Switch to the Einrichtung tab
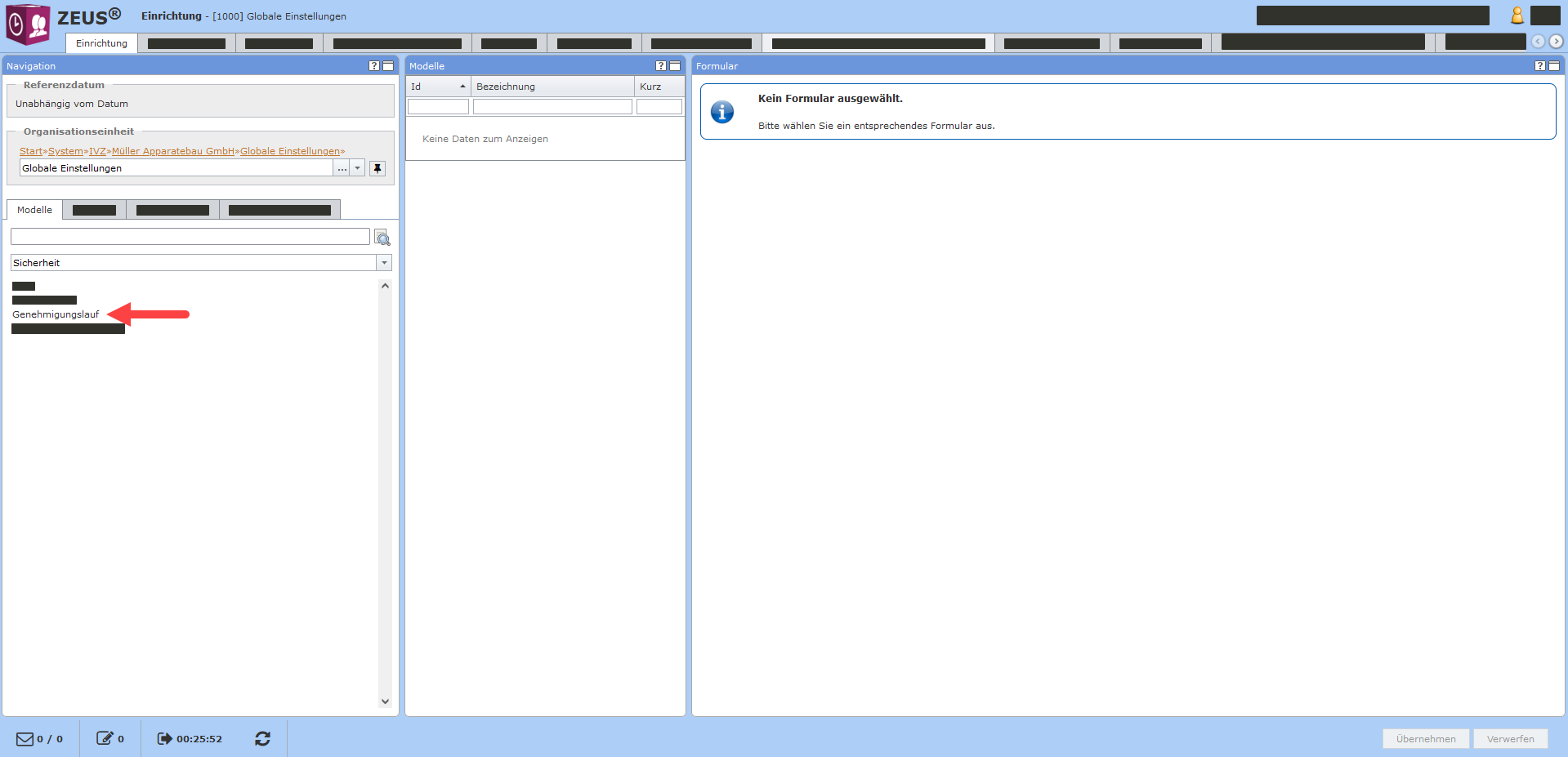 101,43
